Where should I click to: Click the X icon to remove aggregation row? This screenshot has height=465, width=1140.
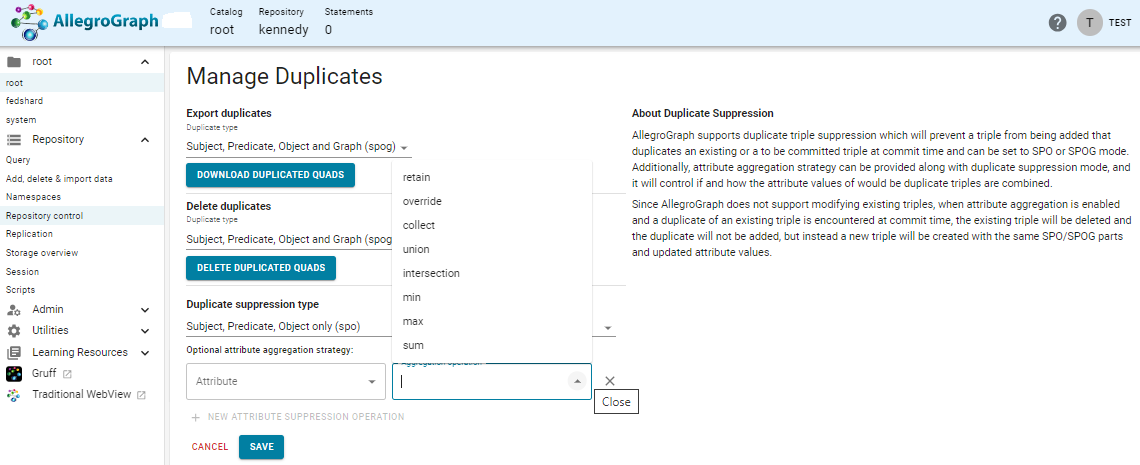[610, 381]
